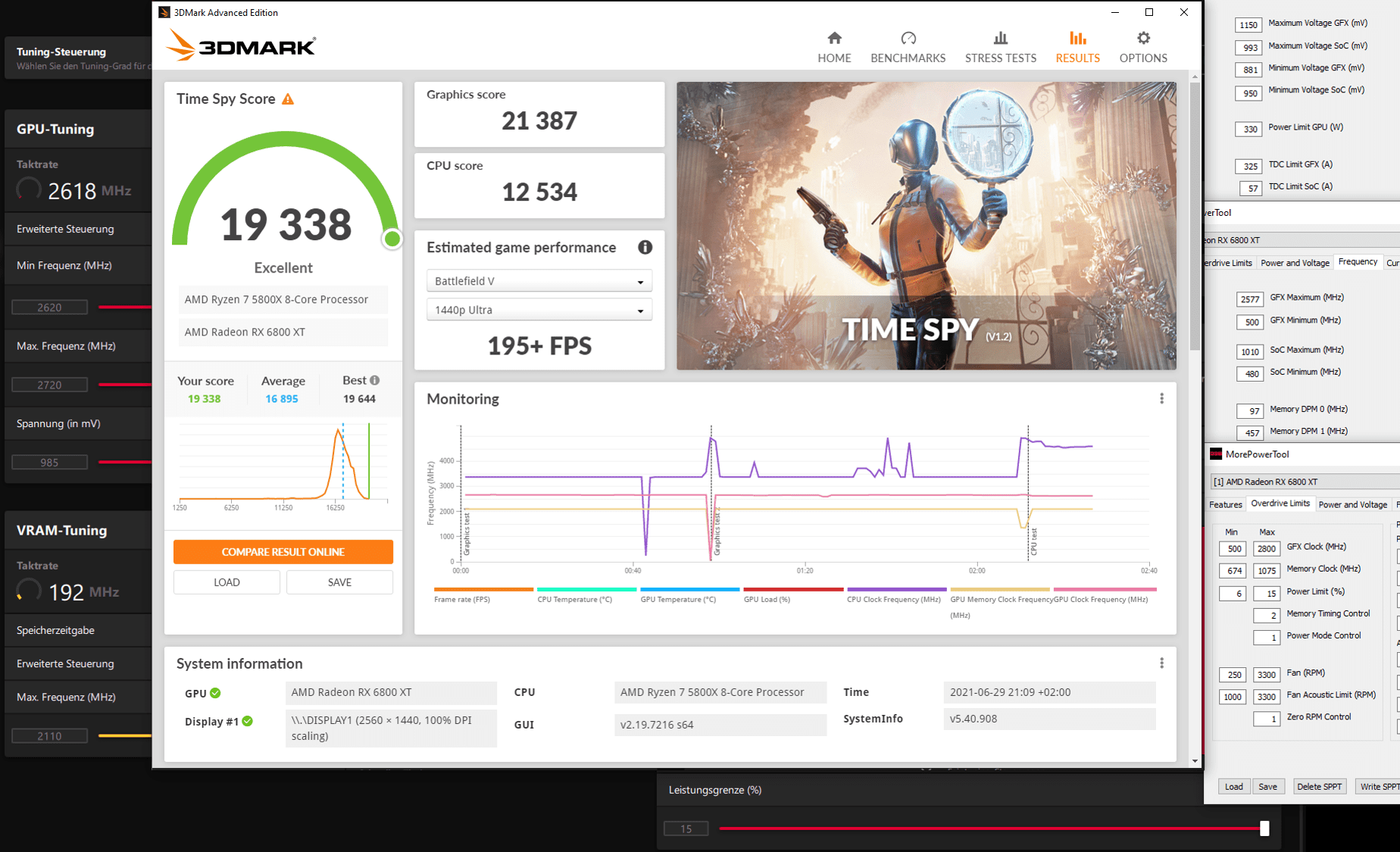
Task: Click the GFX Maximum 2577 MHz field
Action: (1248, 299)
